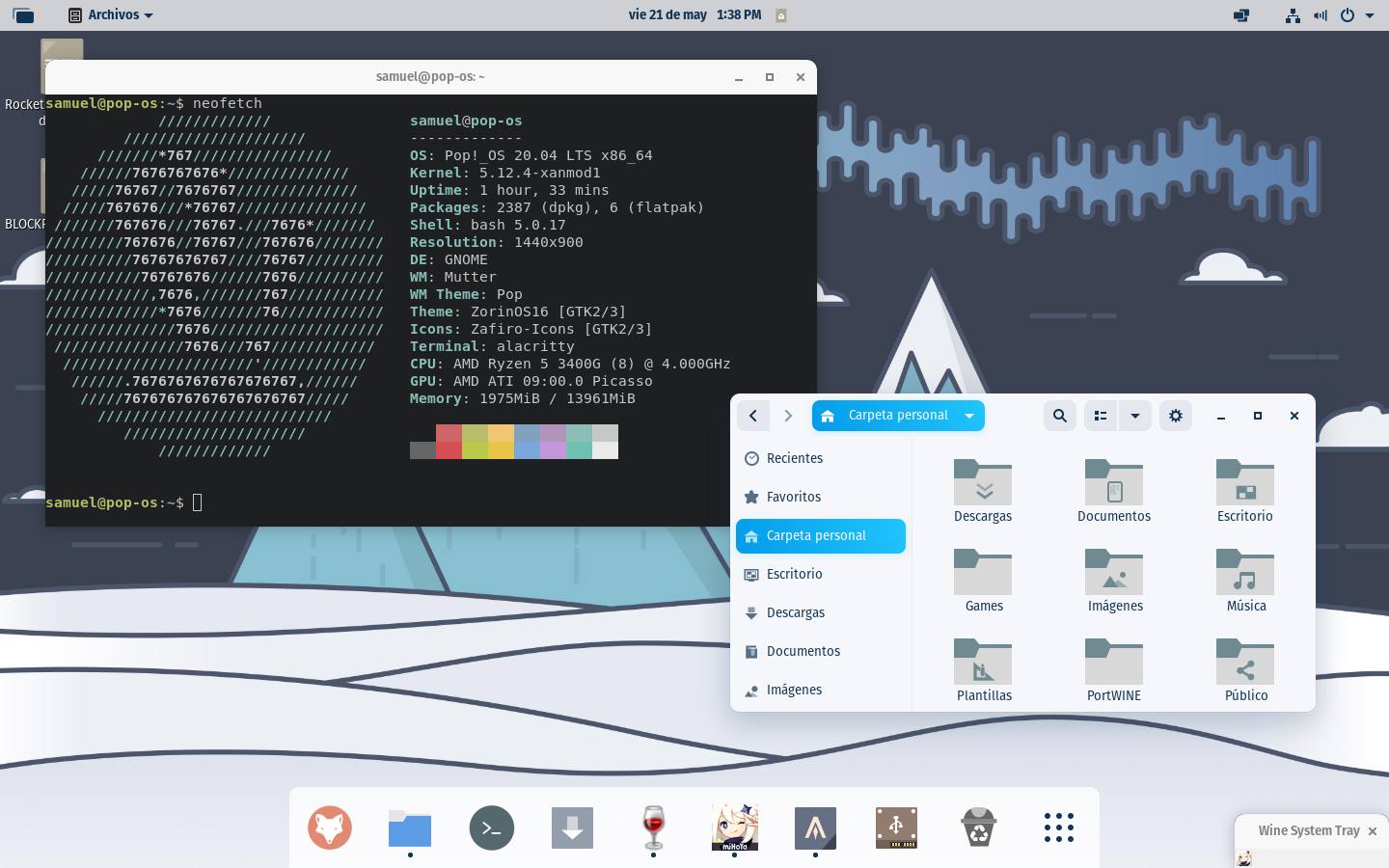Screen dimensions: 1389x868
Task: Open the clock and calendar menu
Action: pos(694,14)
